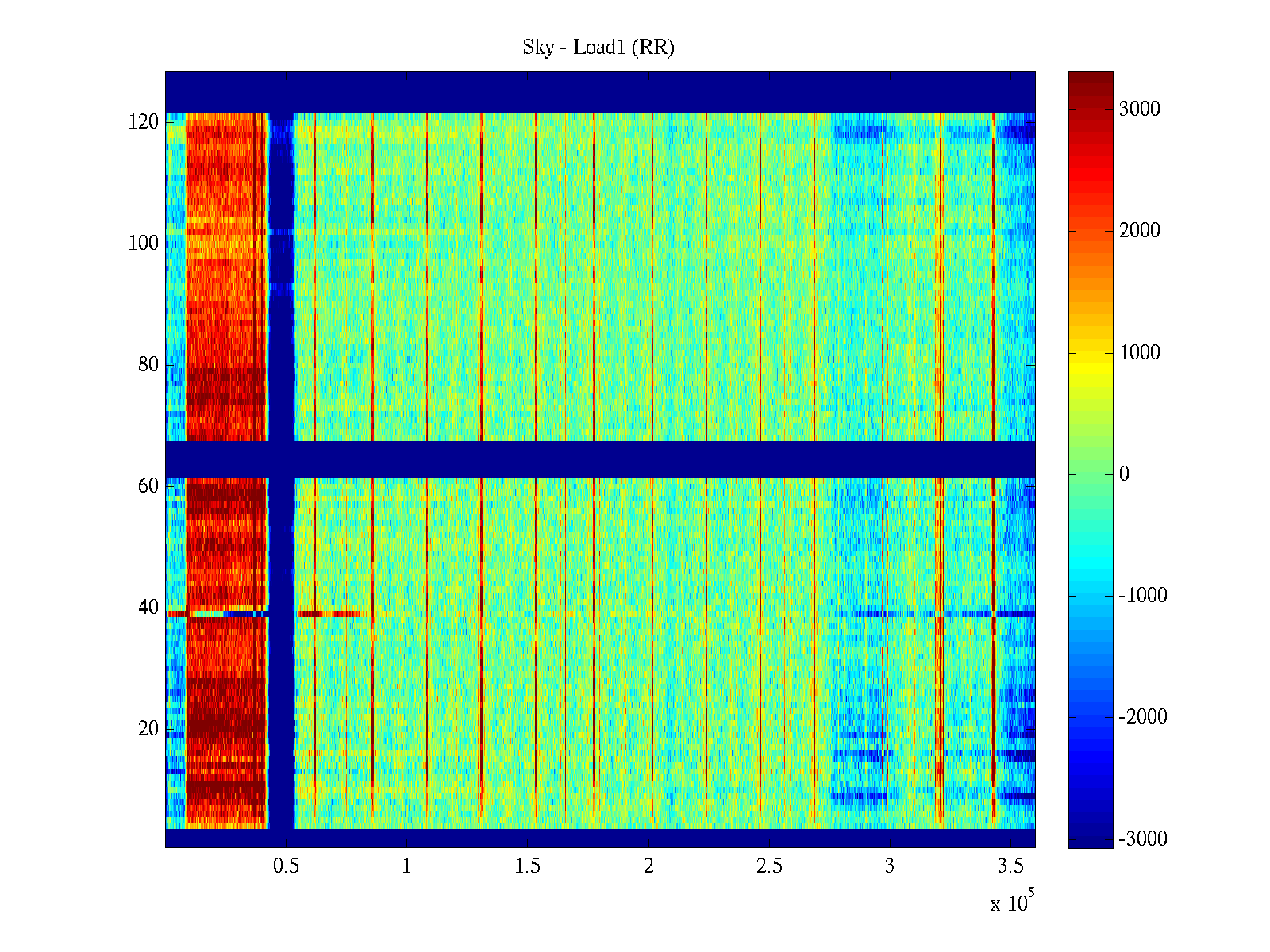Click the y-axis tick label 120
1270x952 pixels.
tap(144, 122)
